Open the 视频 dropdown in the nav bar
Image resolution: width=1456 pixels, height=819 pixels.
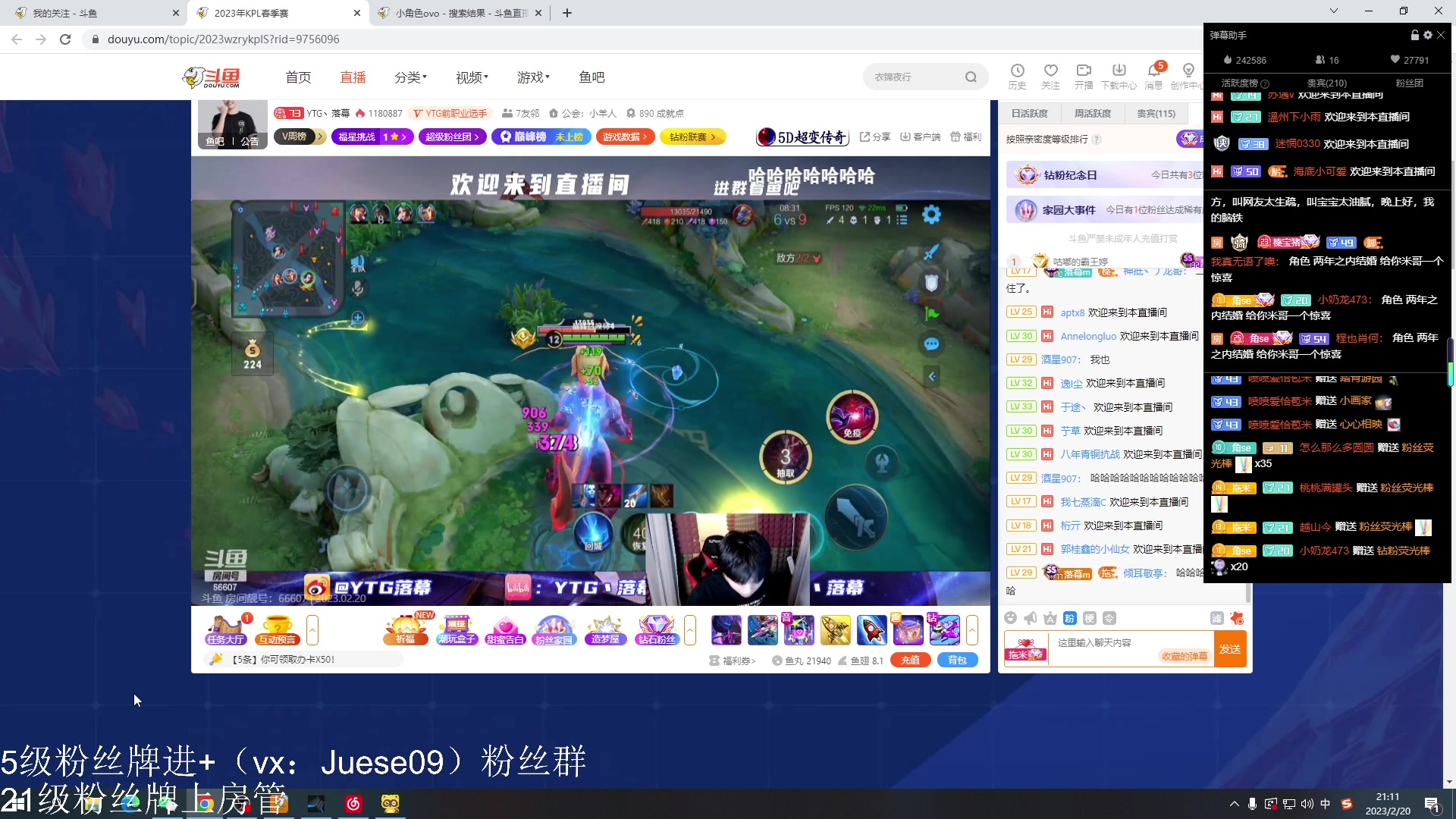(x=472, y=77)
